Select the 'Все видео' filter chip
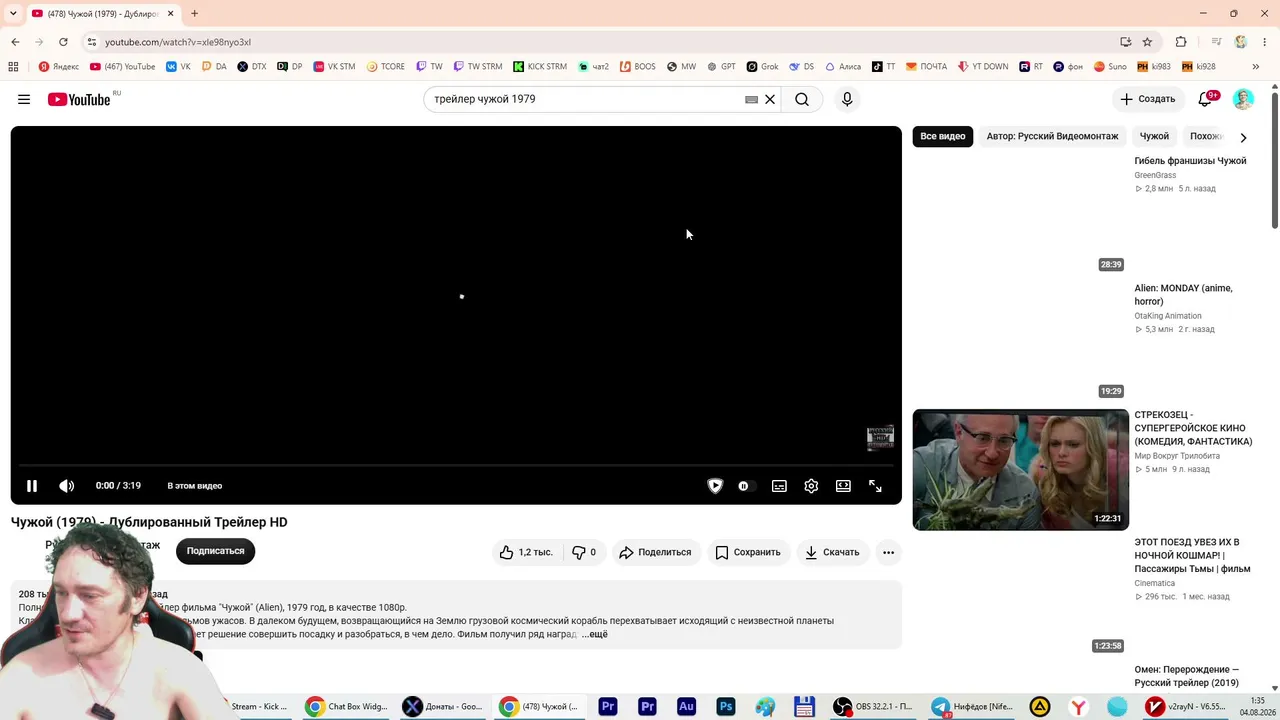The width and height of the screenshot is (1280, 720). [x=943, y=136]
